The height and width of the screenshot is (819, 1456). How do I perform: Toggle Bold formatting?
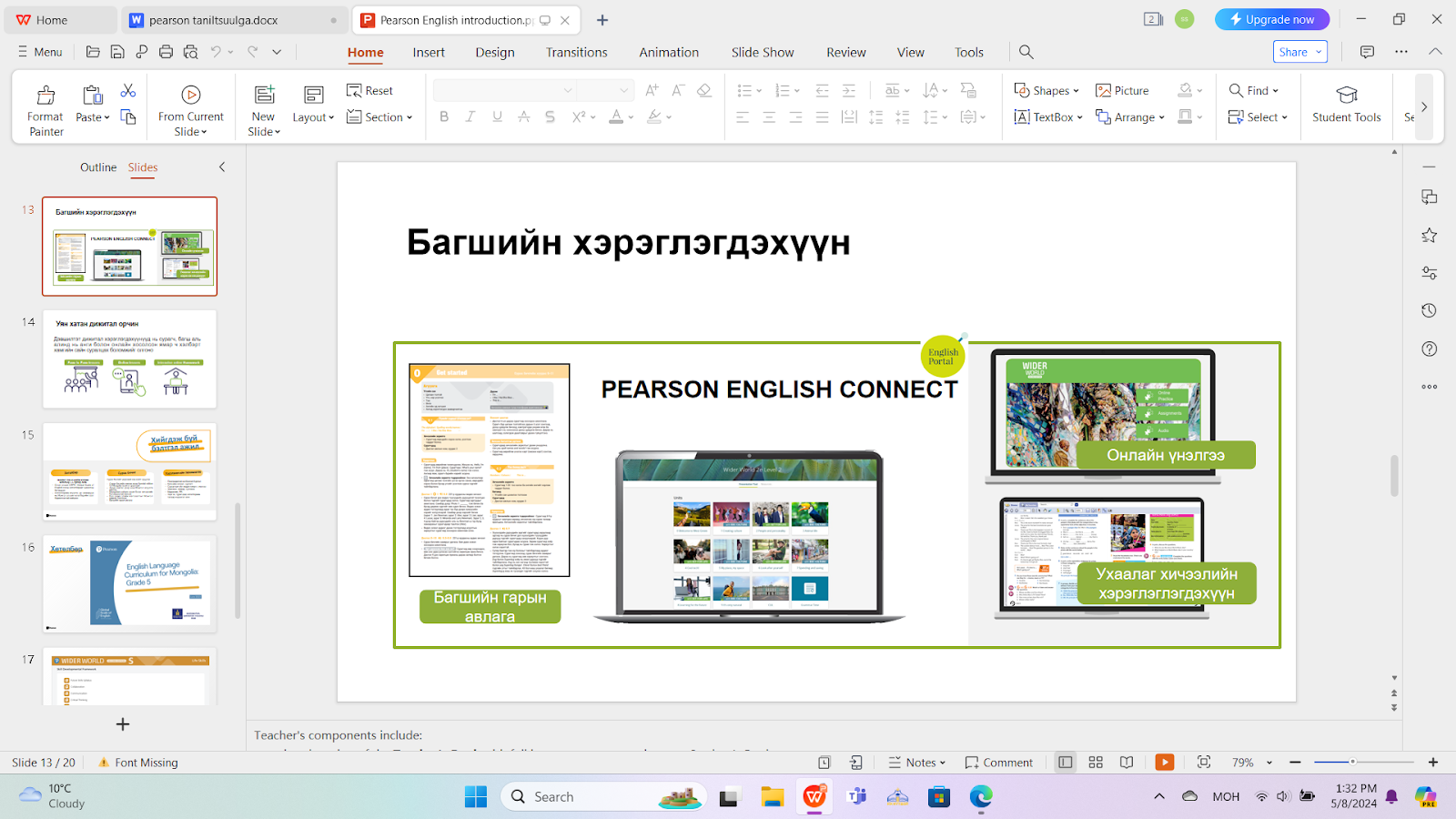point(444,116)
